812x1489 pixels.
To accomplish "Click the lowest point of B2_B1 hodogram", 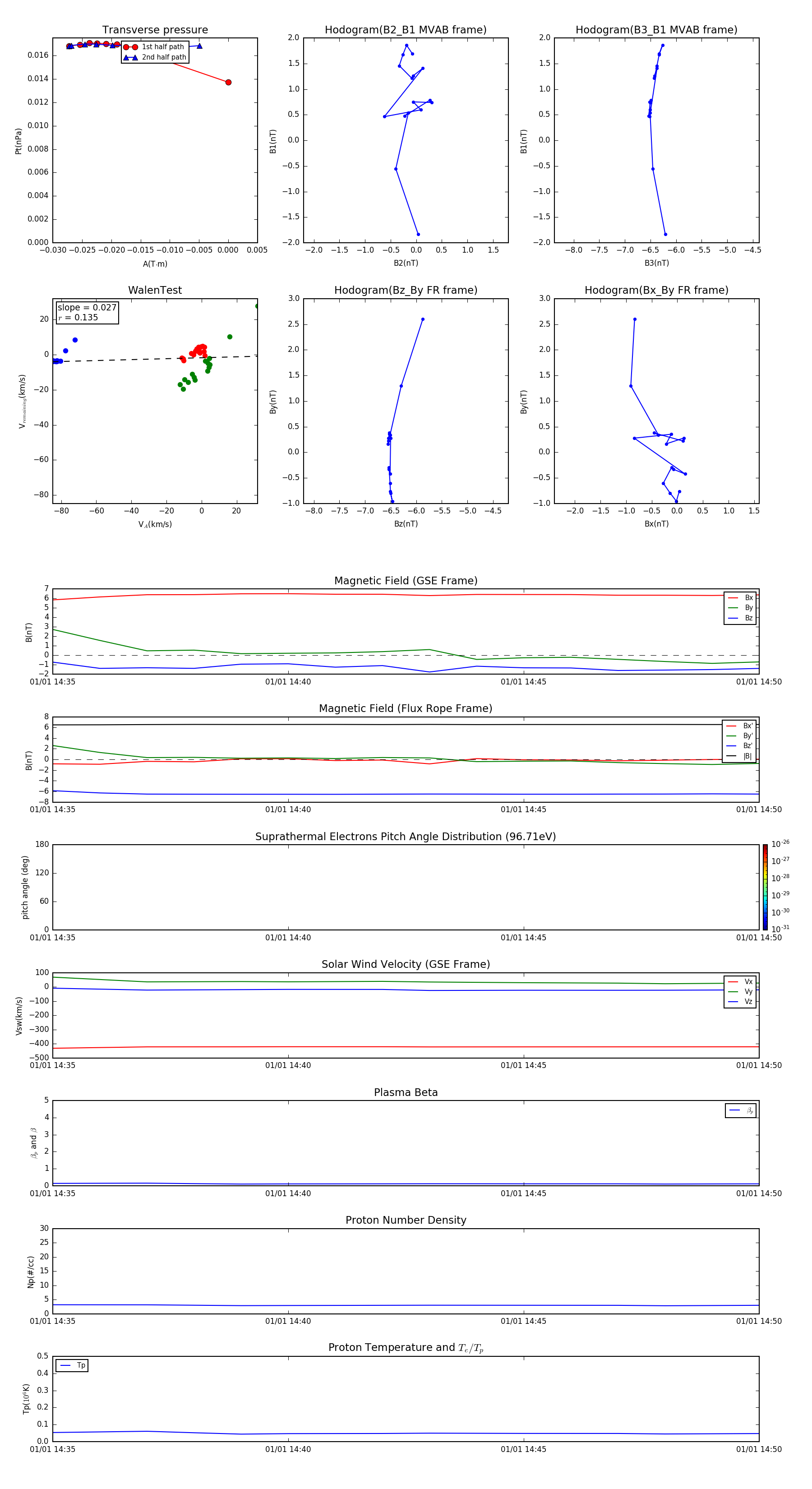I will pyautogui.click(x=418, y=234).
